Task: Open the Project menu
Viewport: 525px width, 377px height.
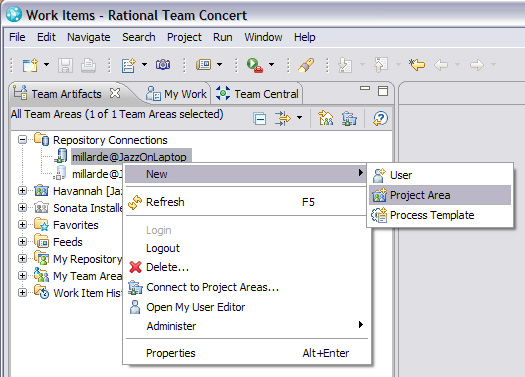Action: point(184,37)
